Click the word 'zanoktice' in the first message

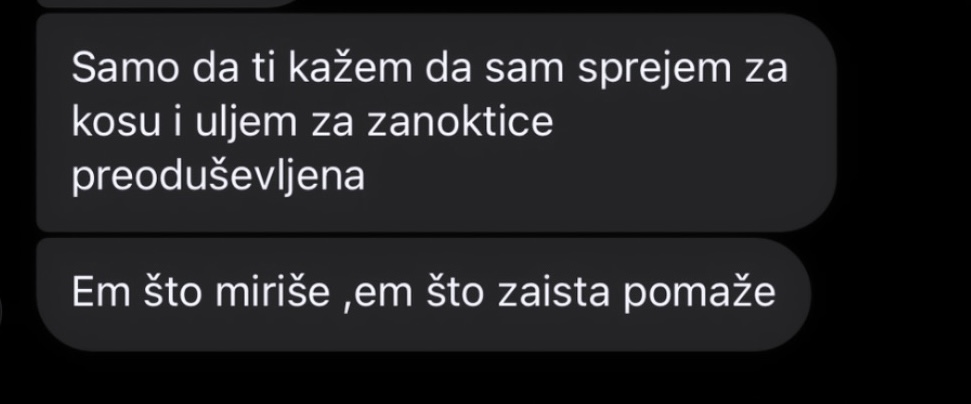[460, 122]
